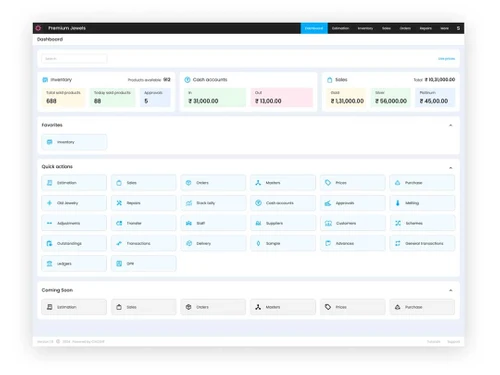Viewport: 500px width, 375px height.
Task: Click Estimation card under Coming Soon
Action: [x=74, y=307]
